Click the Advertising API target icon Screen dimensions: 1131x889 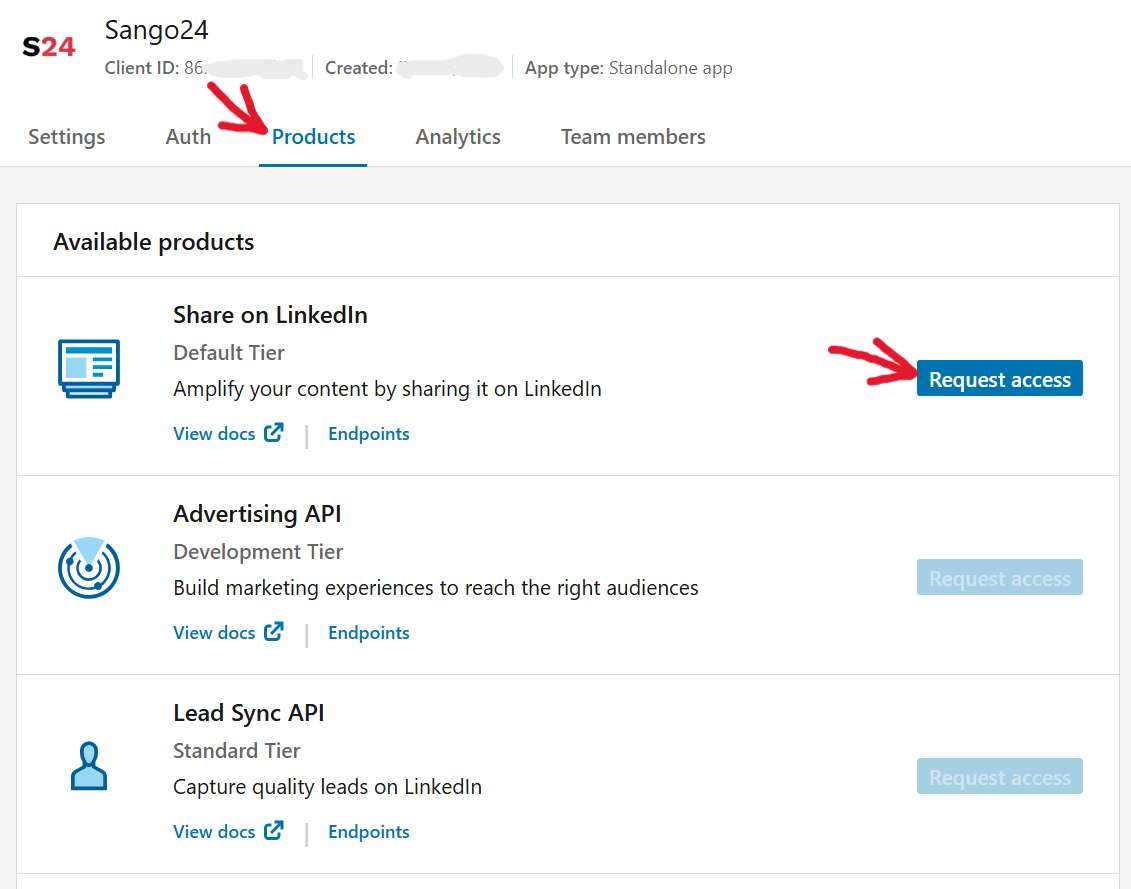click(x=89, y=567)
